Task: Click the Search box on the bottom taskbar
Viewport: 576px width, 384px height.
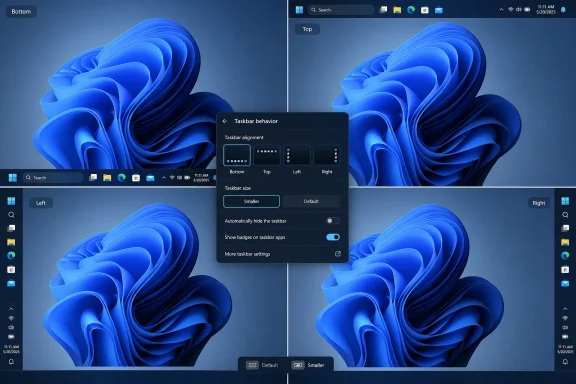Action: 53,178
